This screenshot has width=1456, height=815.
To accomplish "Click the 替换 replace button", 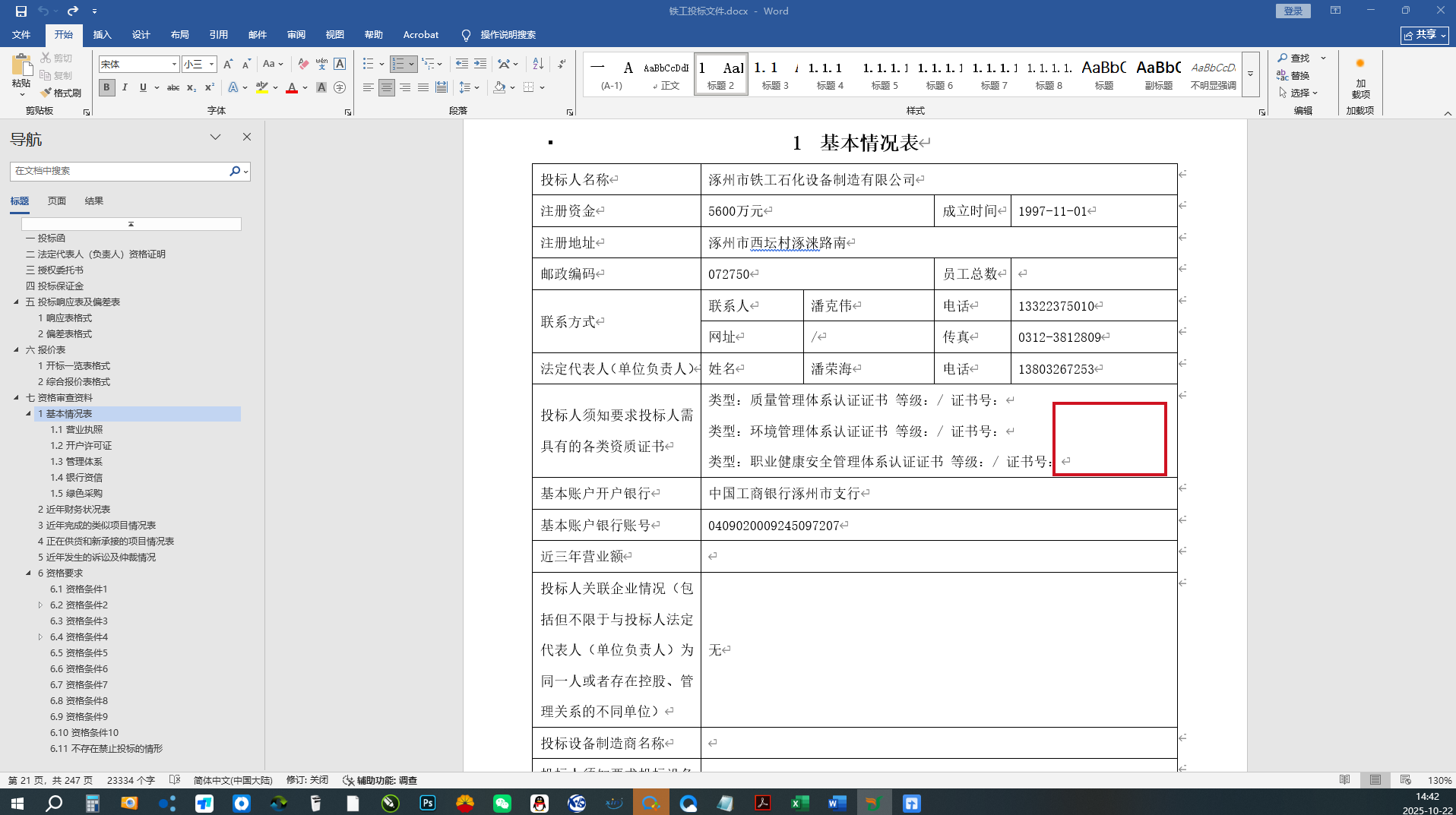I will (1293, 75).
